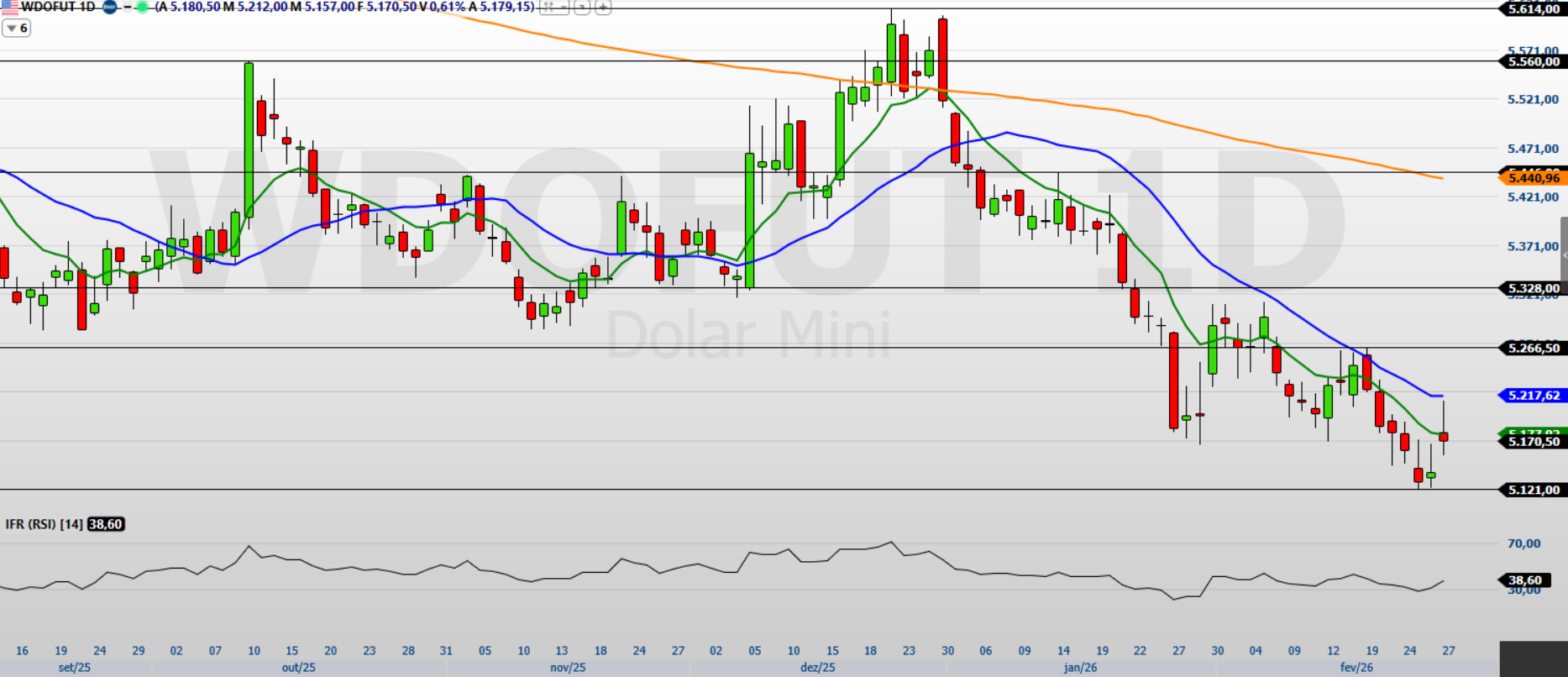Click the green connection status dot
Screen dimensions: 1568x677
pos(141,7)
